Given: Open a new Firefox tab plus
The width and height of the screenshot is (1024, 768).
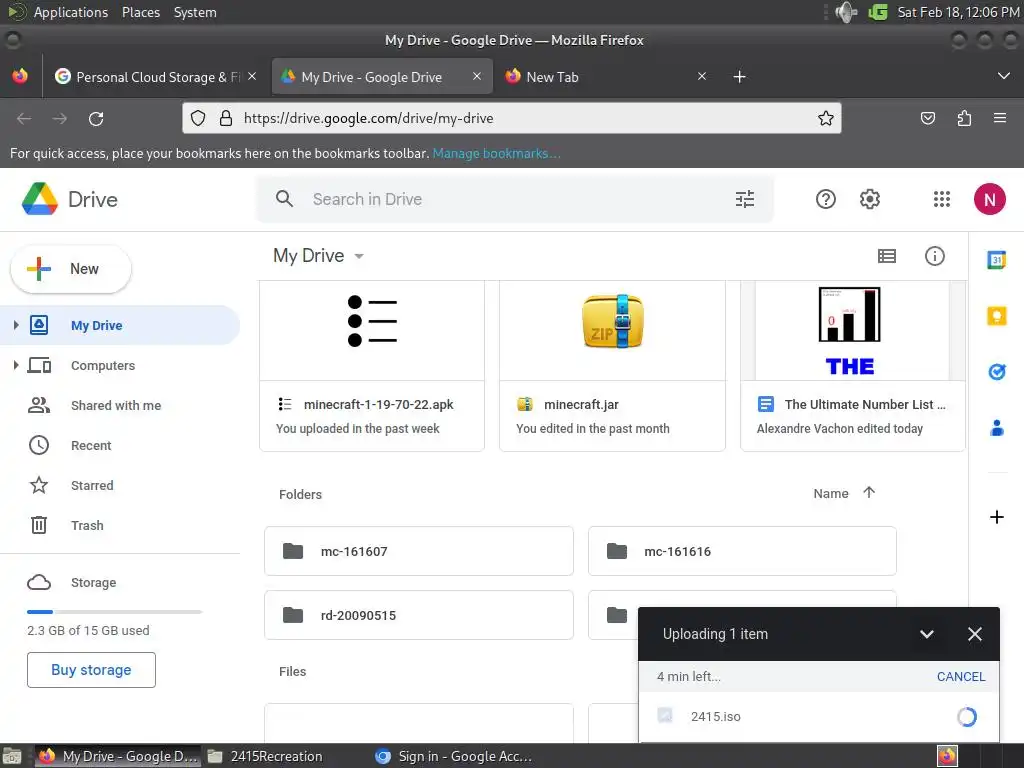Looking at the screenshot, I should [x=739, y=77].
